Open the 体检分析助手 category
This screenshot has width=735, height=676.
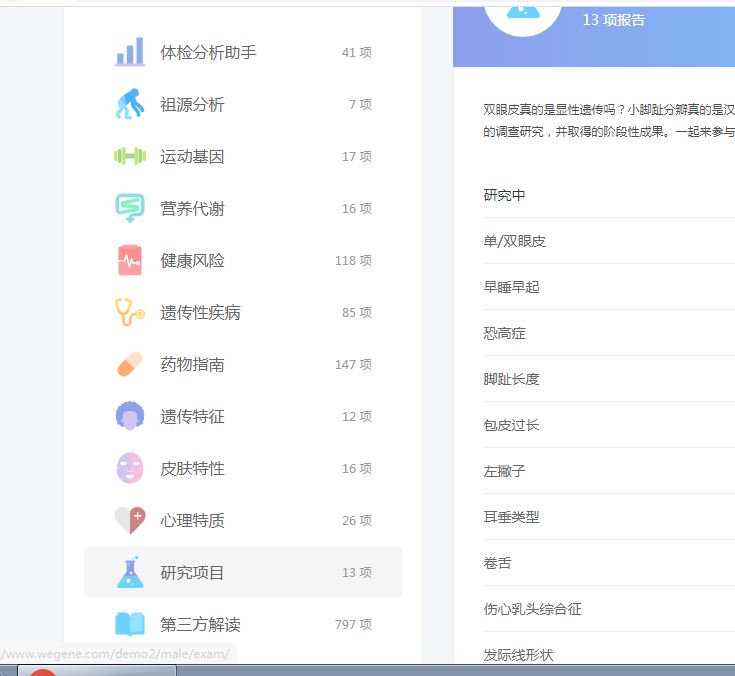click(243, 52)
